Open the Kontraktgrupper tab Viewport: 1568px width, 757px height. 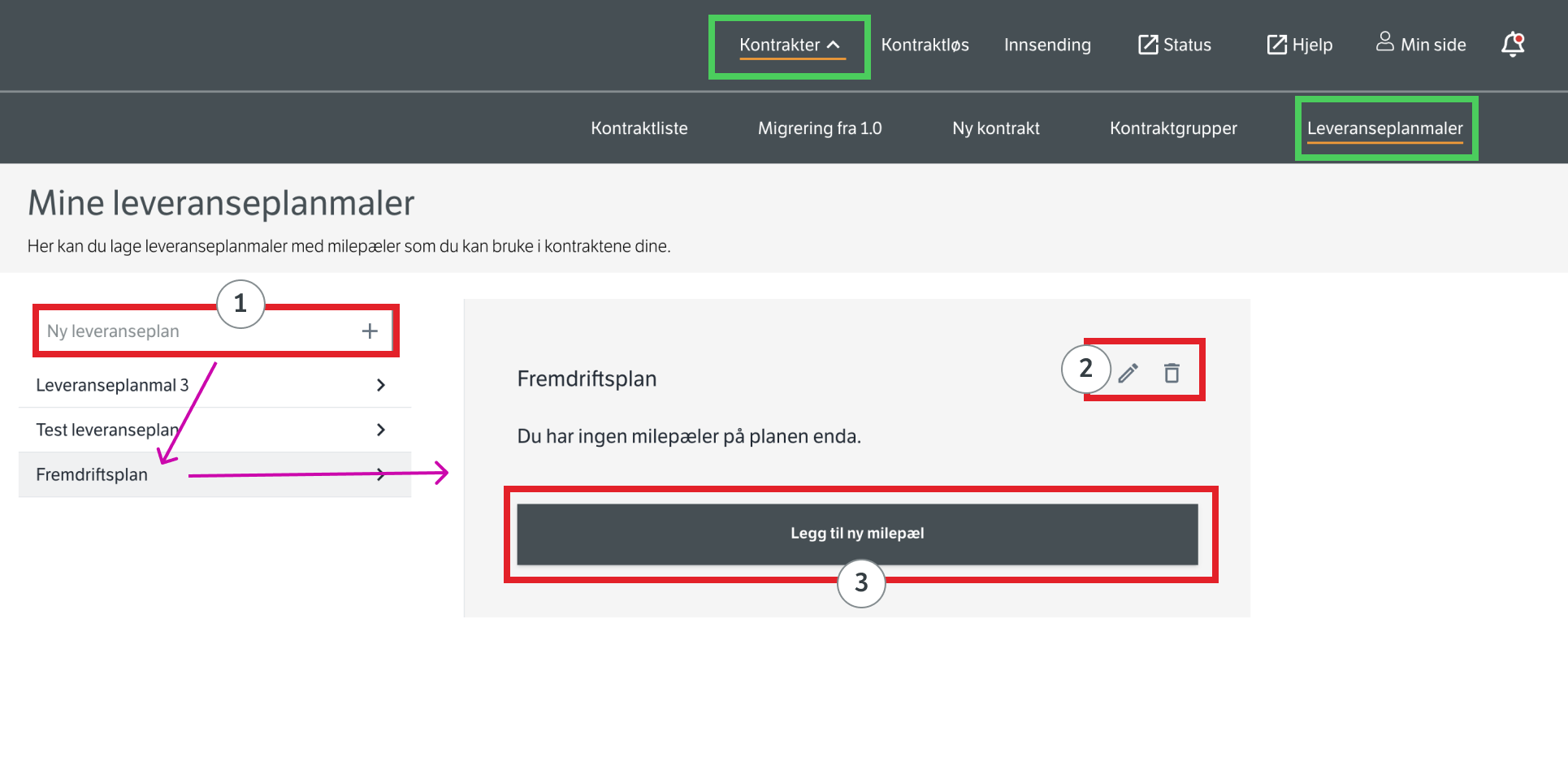[x=1173, y=128]
